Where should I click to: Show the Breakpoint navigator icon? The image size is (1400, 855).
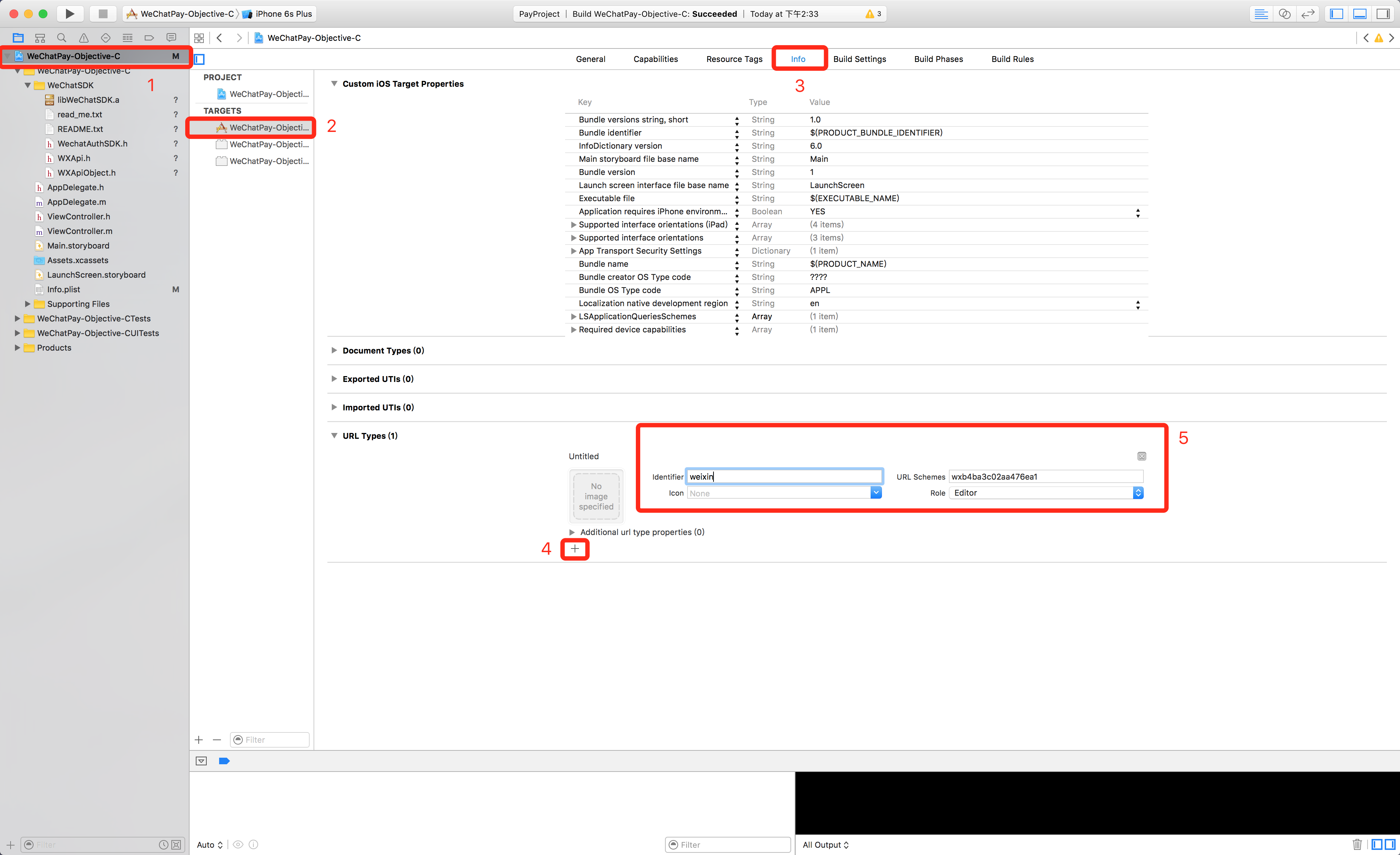(x=149, y=38)
